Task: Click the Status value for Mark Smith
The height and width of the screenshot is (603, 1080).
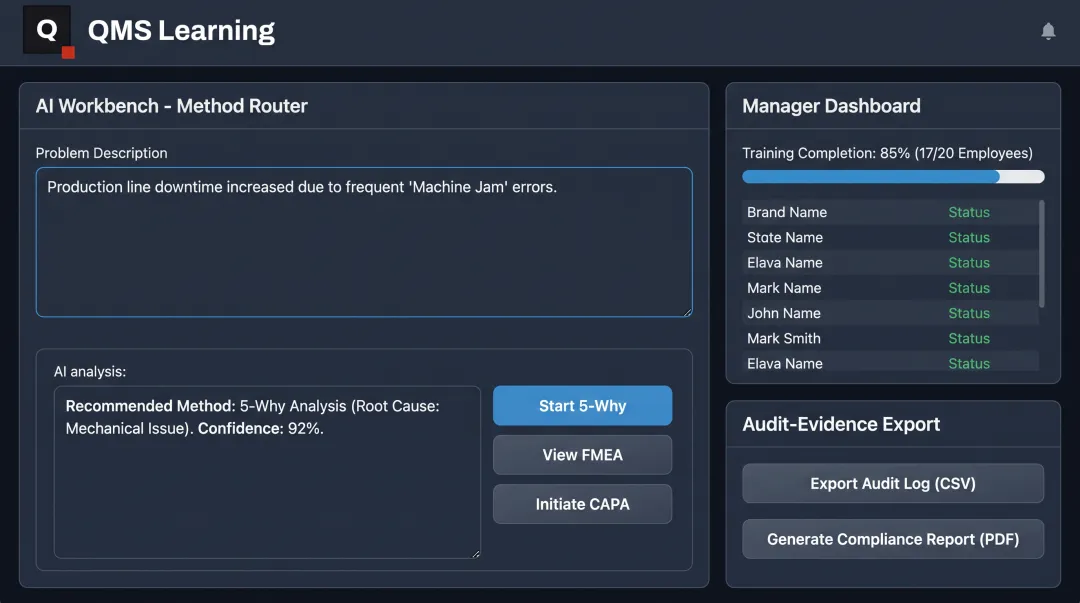Action: (x=968, y=338)
